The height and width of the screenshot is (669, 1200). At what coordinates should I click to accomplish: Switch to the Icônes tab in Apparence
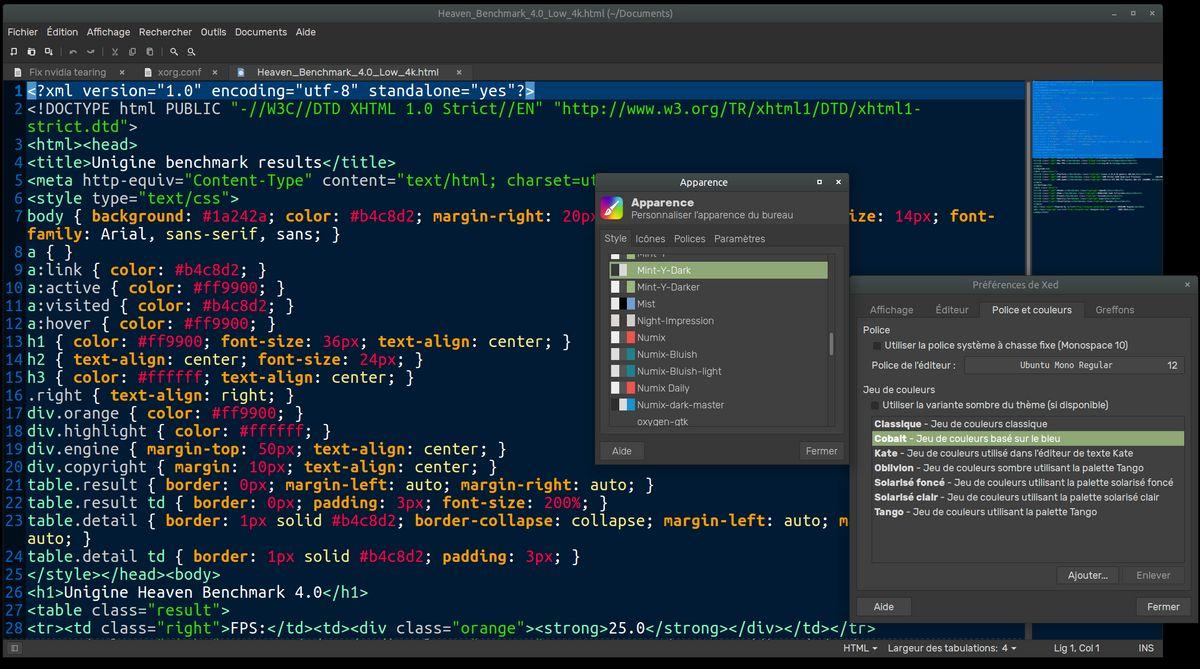click(x=650, y=239)
